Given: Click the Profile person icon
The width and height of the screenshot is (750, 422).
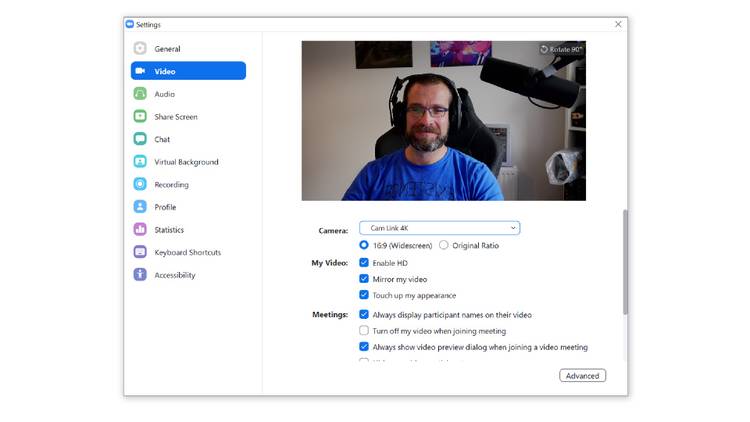Looking at the screenshot, I should pos(140,207).
